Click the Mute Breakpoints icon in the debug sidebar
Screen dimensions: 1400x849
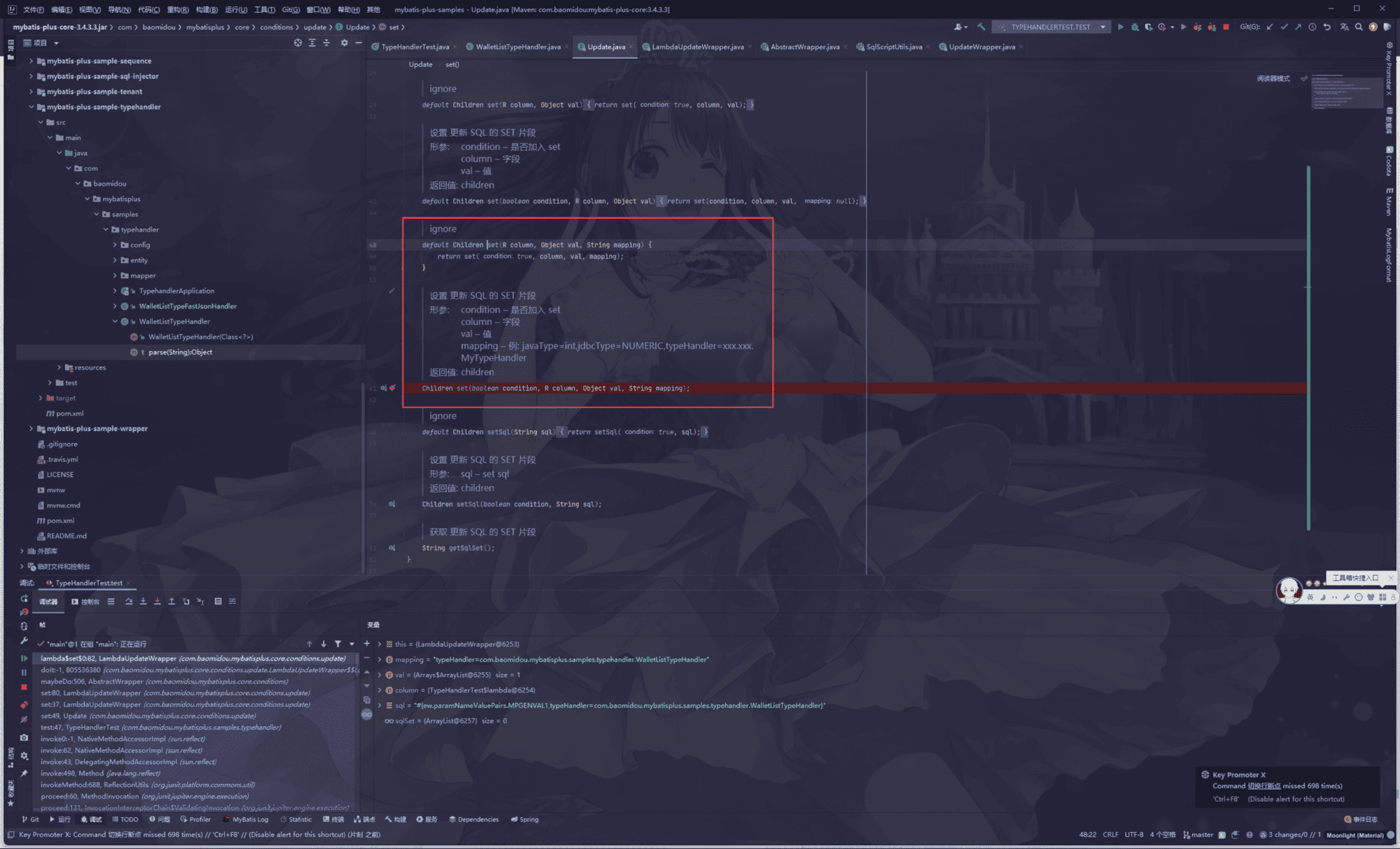24,719
